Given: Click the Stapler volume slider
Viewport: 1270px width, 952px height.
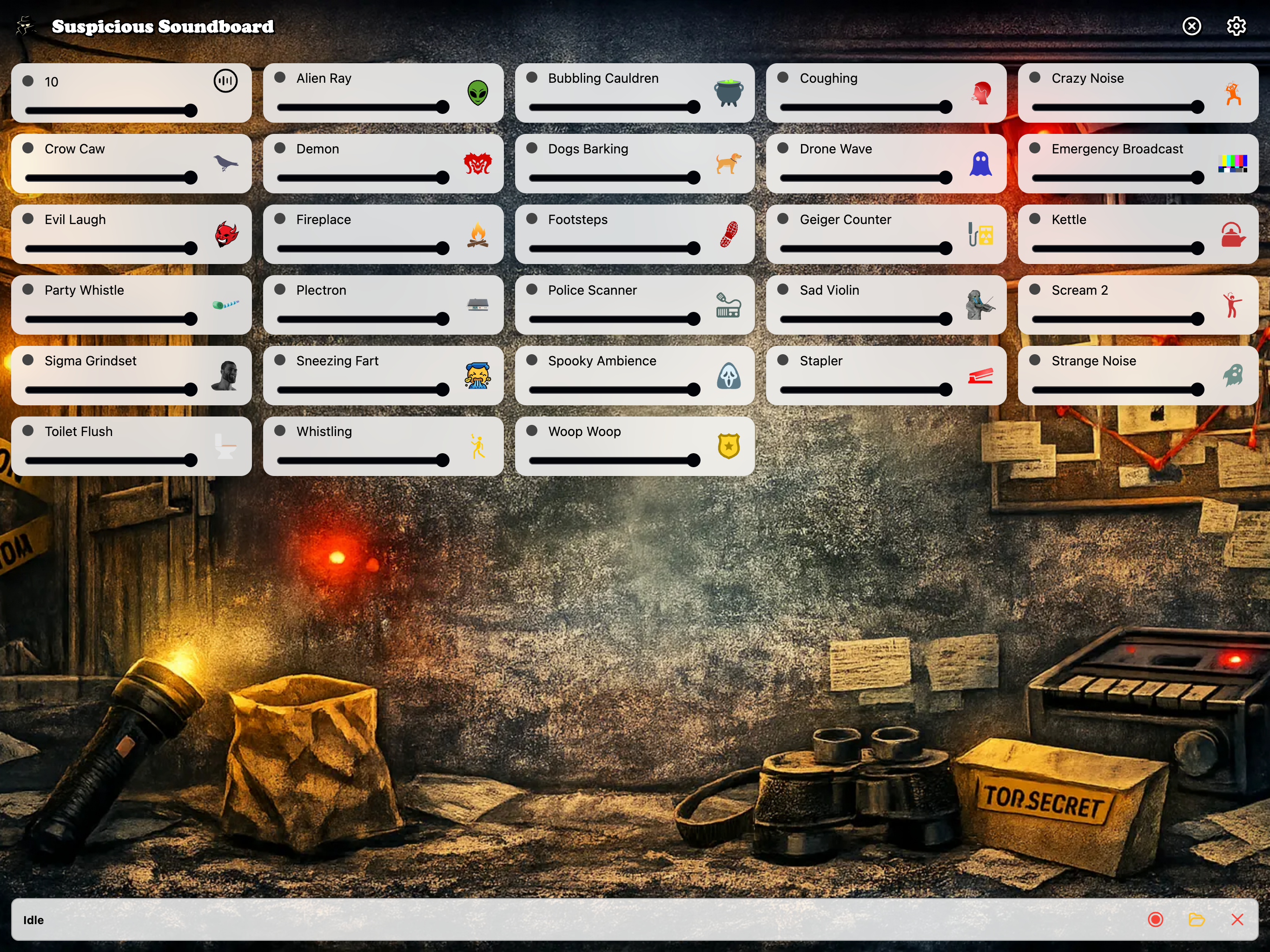Looking at the screenshot, I should click(867, 390).
